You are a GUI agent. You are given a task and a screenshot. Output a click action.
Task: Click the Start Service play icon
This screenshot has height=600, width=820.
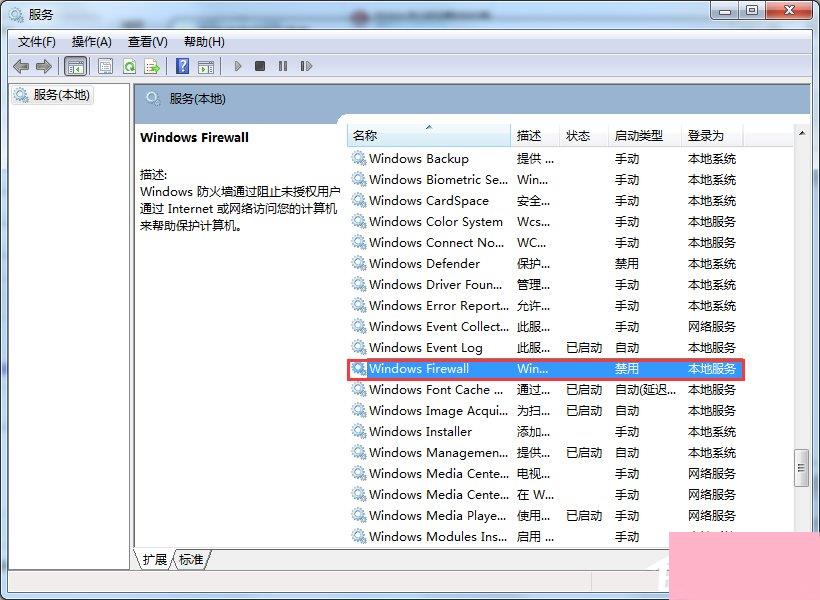[x=238, y=66]
